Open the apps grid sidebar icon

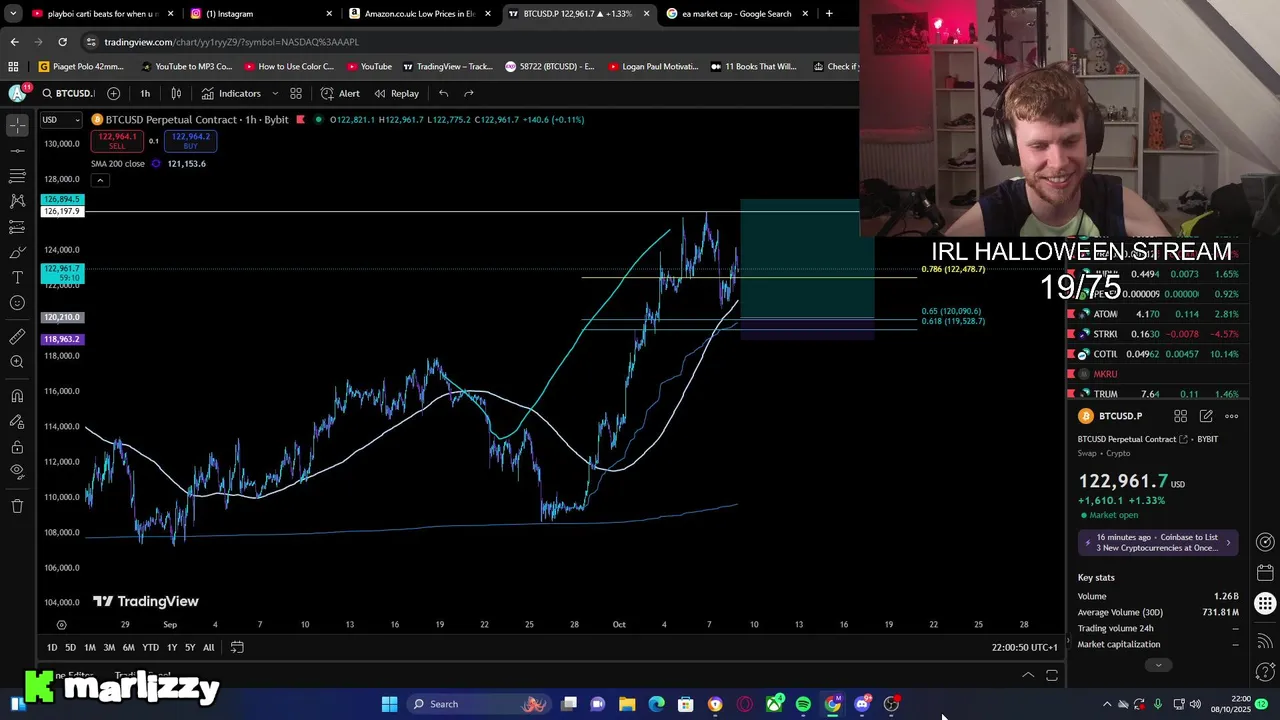pyautogui.click(x=1265, y=603)
